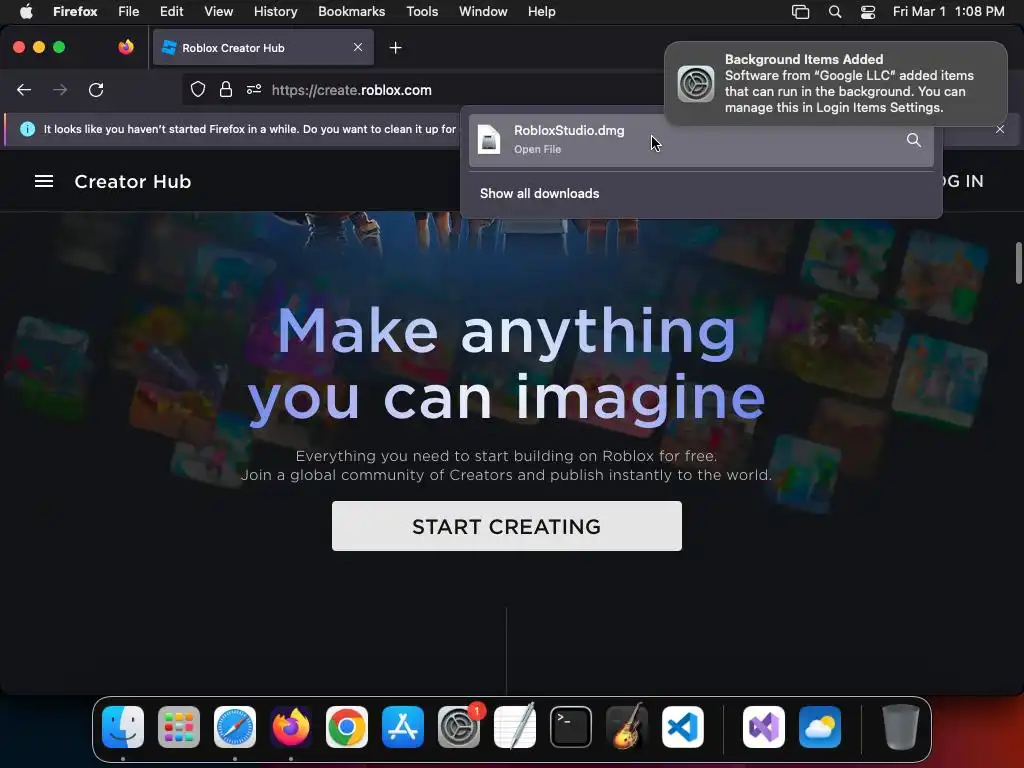Click the Firefox View icon in tab bar

[126, 47]
